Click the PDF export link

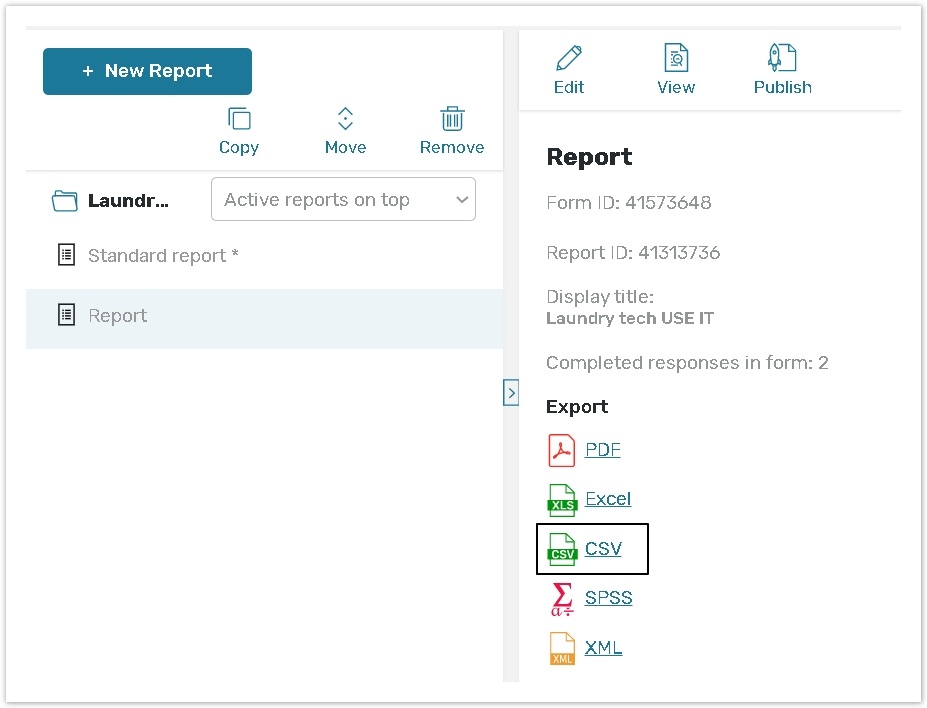point(603,450)
